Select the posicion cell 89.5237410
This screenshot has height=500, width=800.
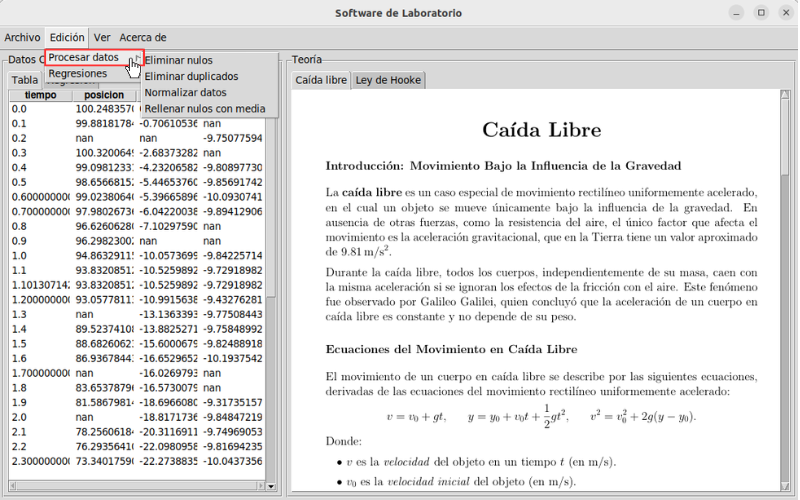[105, 330]
